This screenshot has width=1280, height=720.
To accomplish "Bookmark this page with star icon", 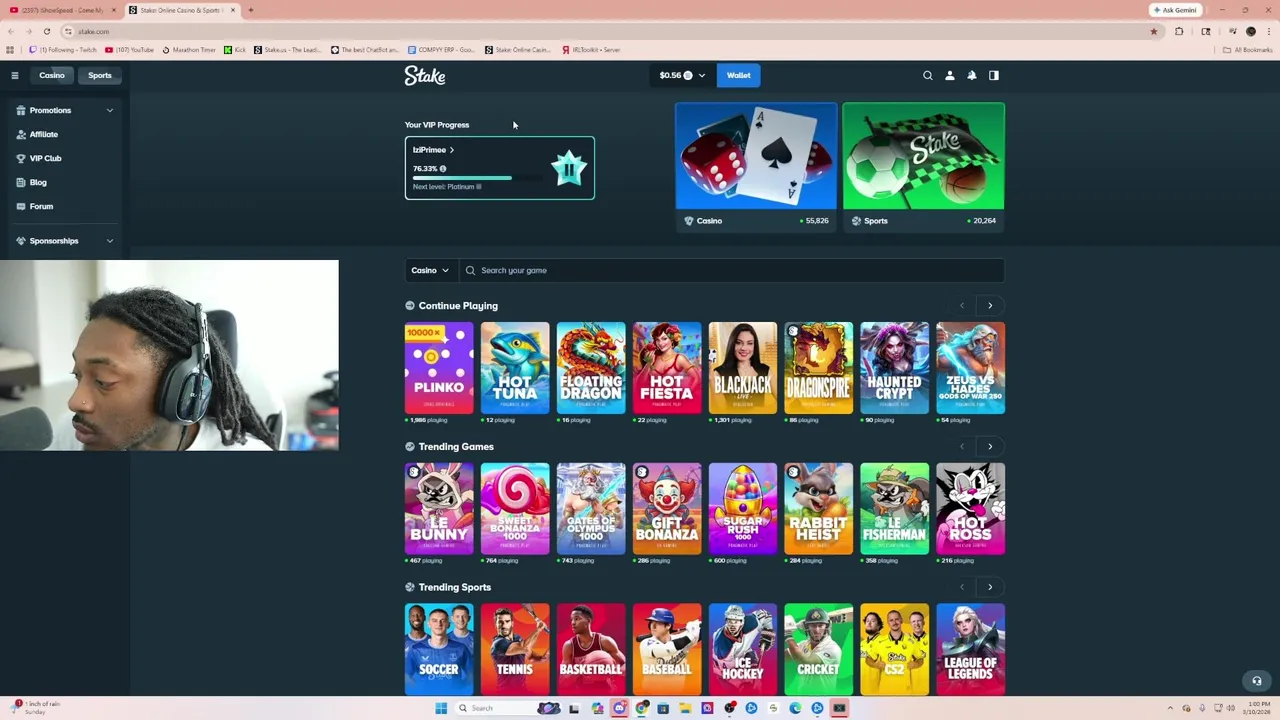I will pos(1153,31).
